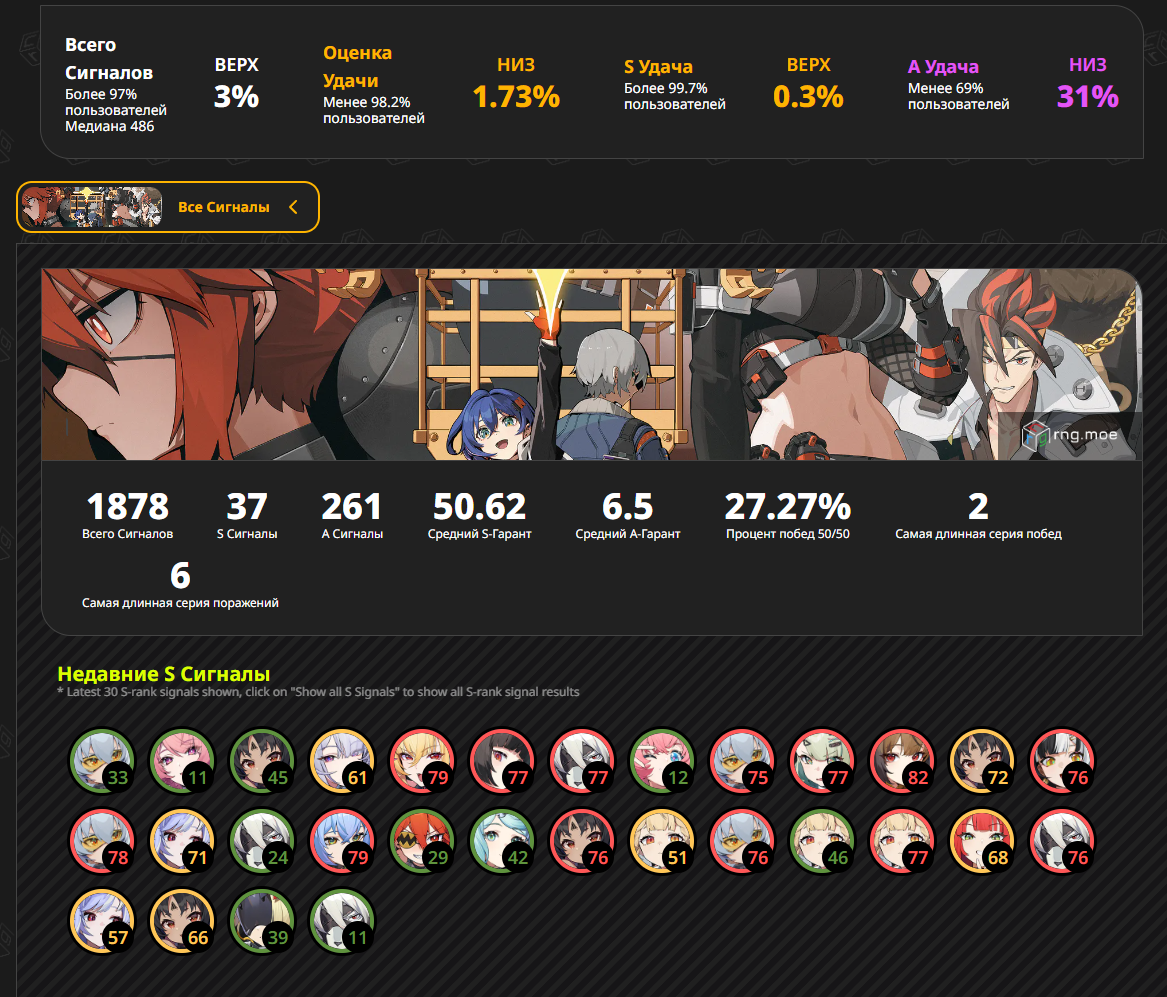Screen dimensions: 1167x997
Task: Select the masked character icon marked 78
Action: [x=102, y=841]
